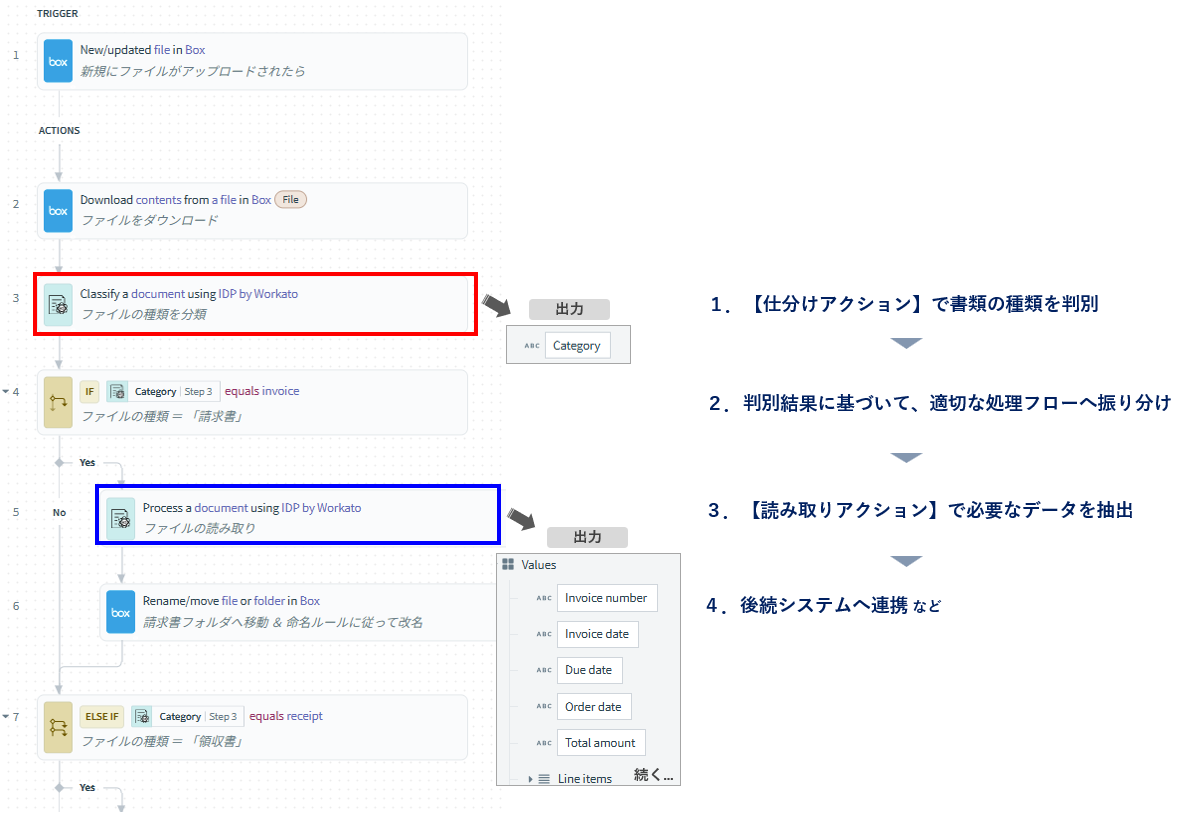The image size is (1185, 817).
Task: Open the Rename/move file or folder step
Action: click(x=298, y=612)
